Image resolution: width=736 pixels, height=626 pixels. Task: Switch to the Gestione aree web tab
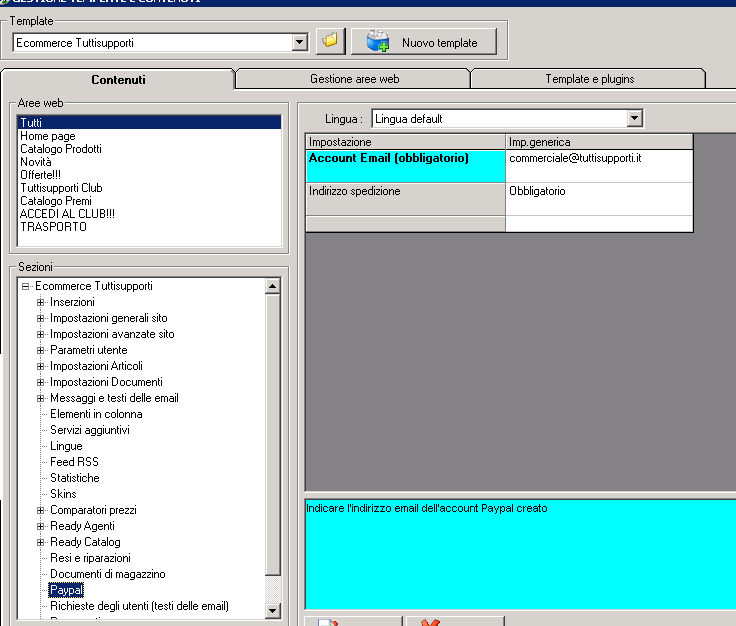coord(354,78)
